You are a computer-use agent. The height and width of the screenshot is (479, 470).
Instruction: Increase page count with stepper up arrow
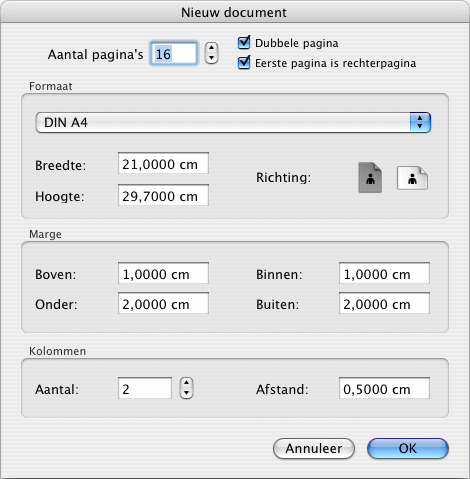[x=211, y=48]
